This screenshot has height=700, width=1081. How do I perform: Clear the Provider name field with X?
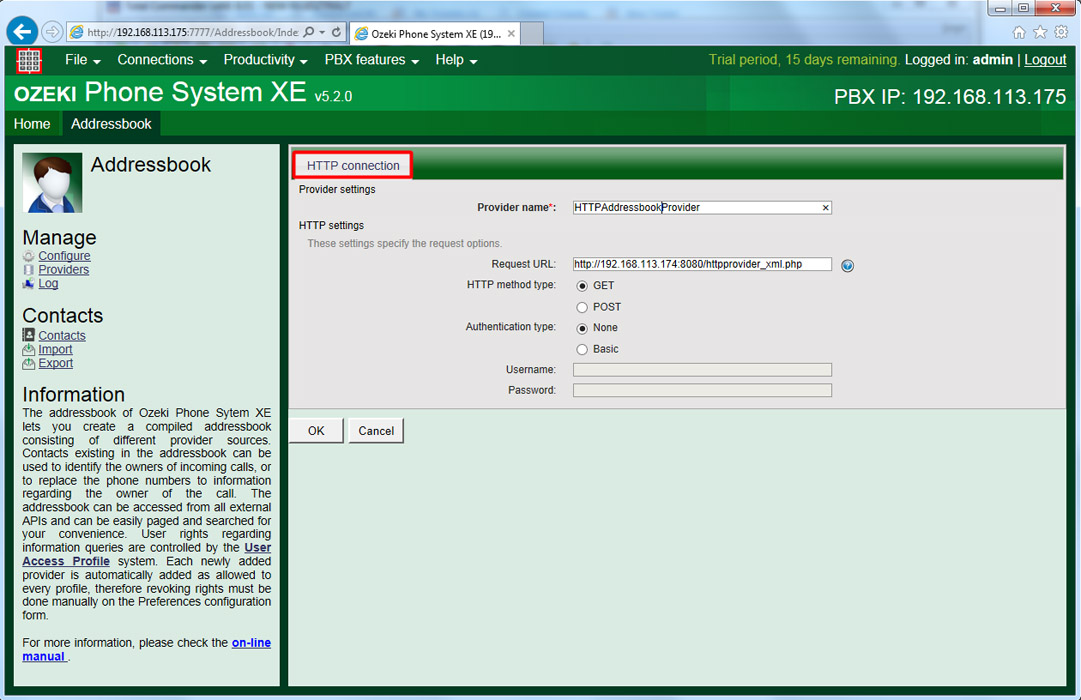[x=825, y=208]
